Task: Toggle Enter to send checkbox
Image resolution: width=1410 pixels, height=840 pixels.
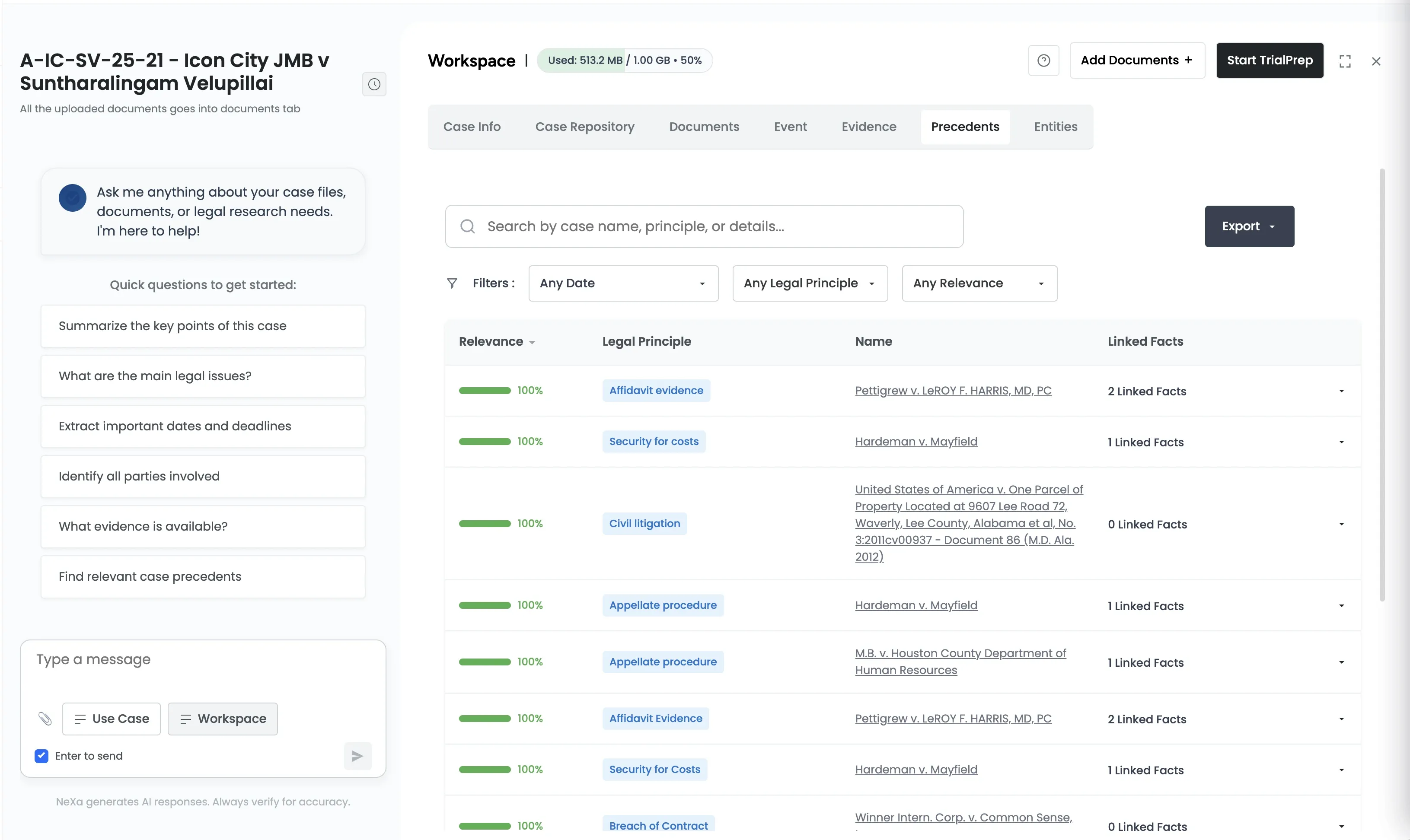Action: coord(41,756)
